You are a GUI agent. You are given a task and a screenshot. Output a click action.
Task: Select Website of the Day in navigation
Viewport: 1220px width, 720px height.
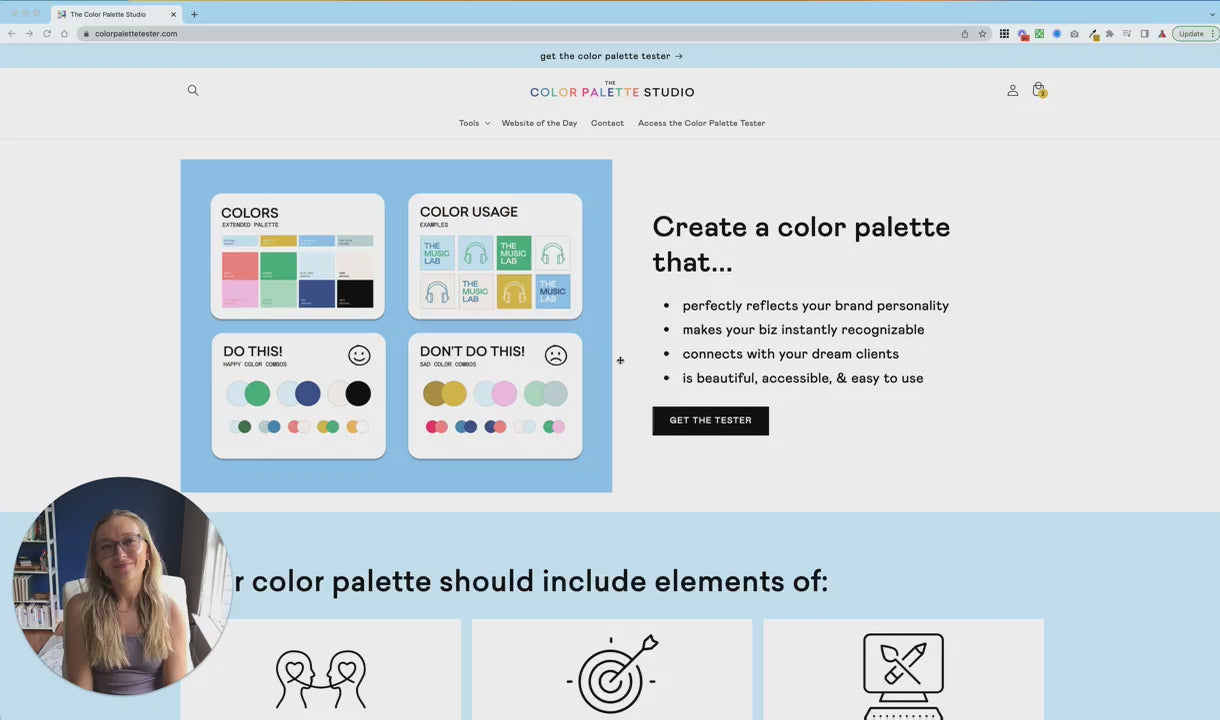[539, 123]
